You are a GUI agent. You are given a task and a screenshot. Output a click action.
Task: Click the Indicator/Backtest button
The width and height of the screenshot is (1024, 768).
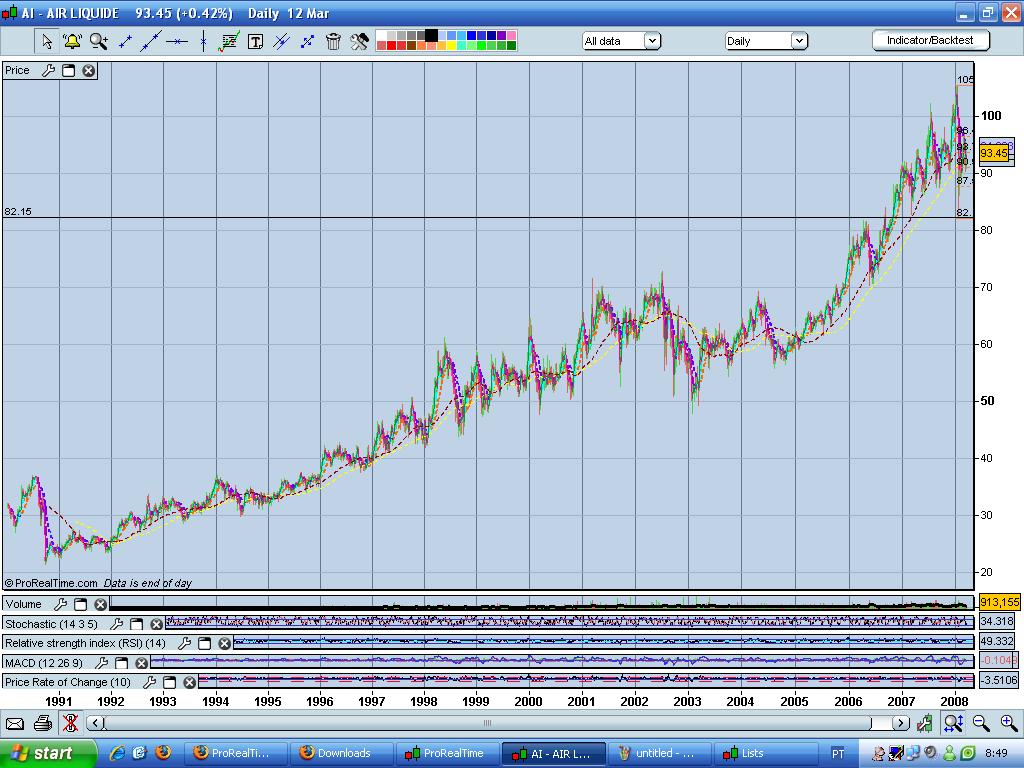tap(931, 40)
